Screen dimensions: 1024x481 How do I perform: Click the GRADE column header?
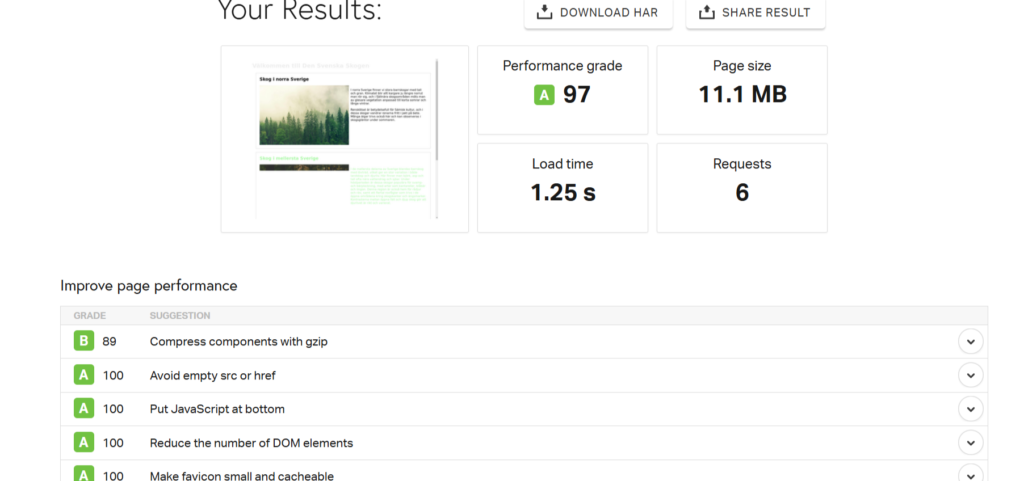tap(88, 316)
